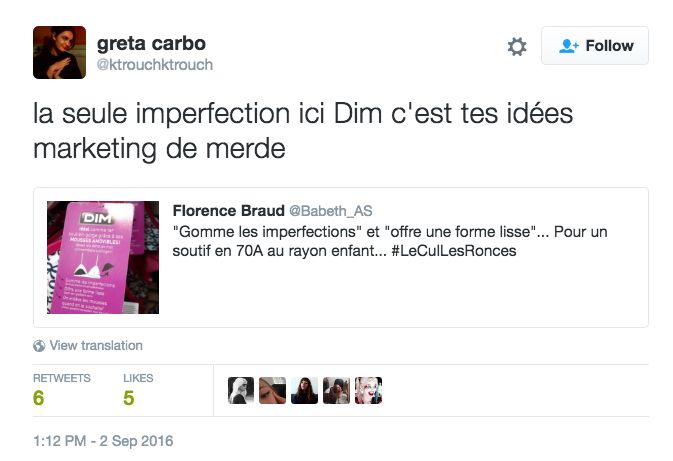673x461 pixels.
Task: Follow greta carbo's account
Action: point(594,45)
